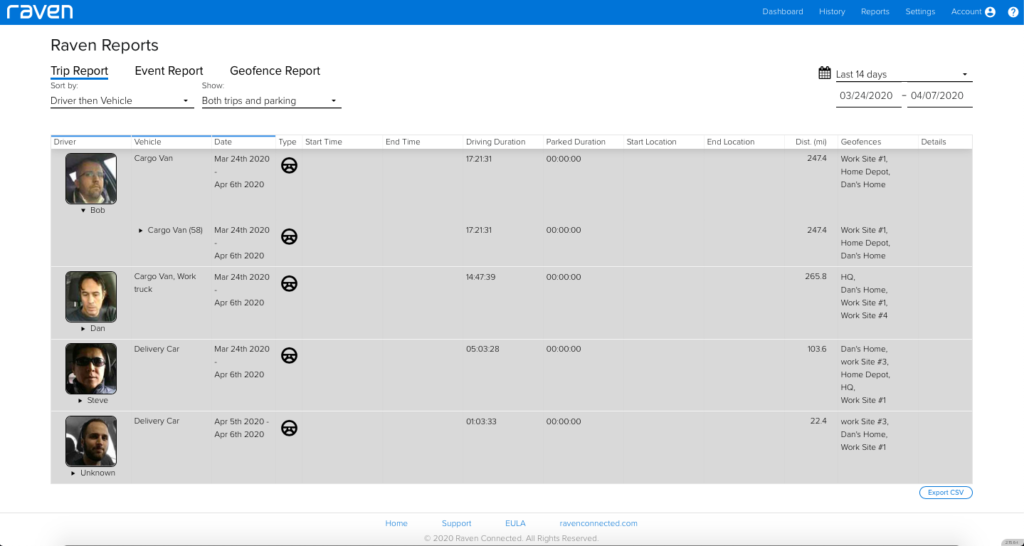
Task: Open Dan's driver photo
Action: click(x=91, y=297)
